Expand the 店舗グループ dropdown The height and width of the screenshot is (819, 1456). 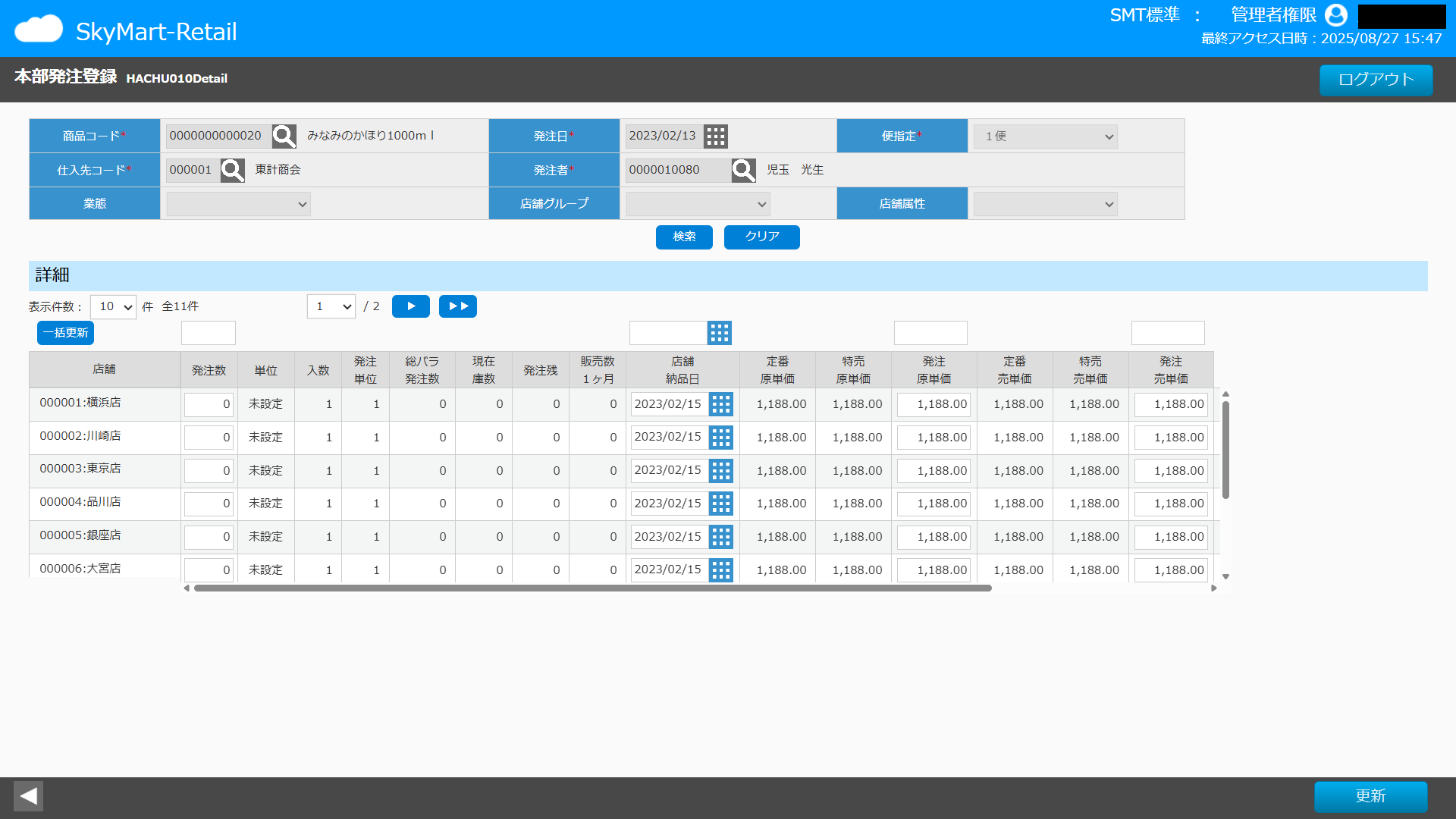click(x=698, y=204)
